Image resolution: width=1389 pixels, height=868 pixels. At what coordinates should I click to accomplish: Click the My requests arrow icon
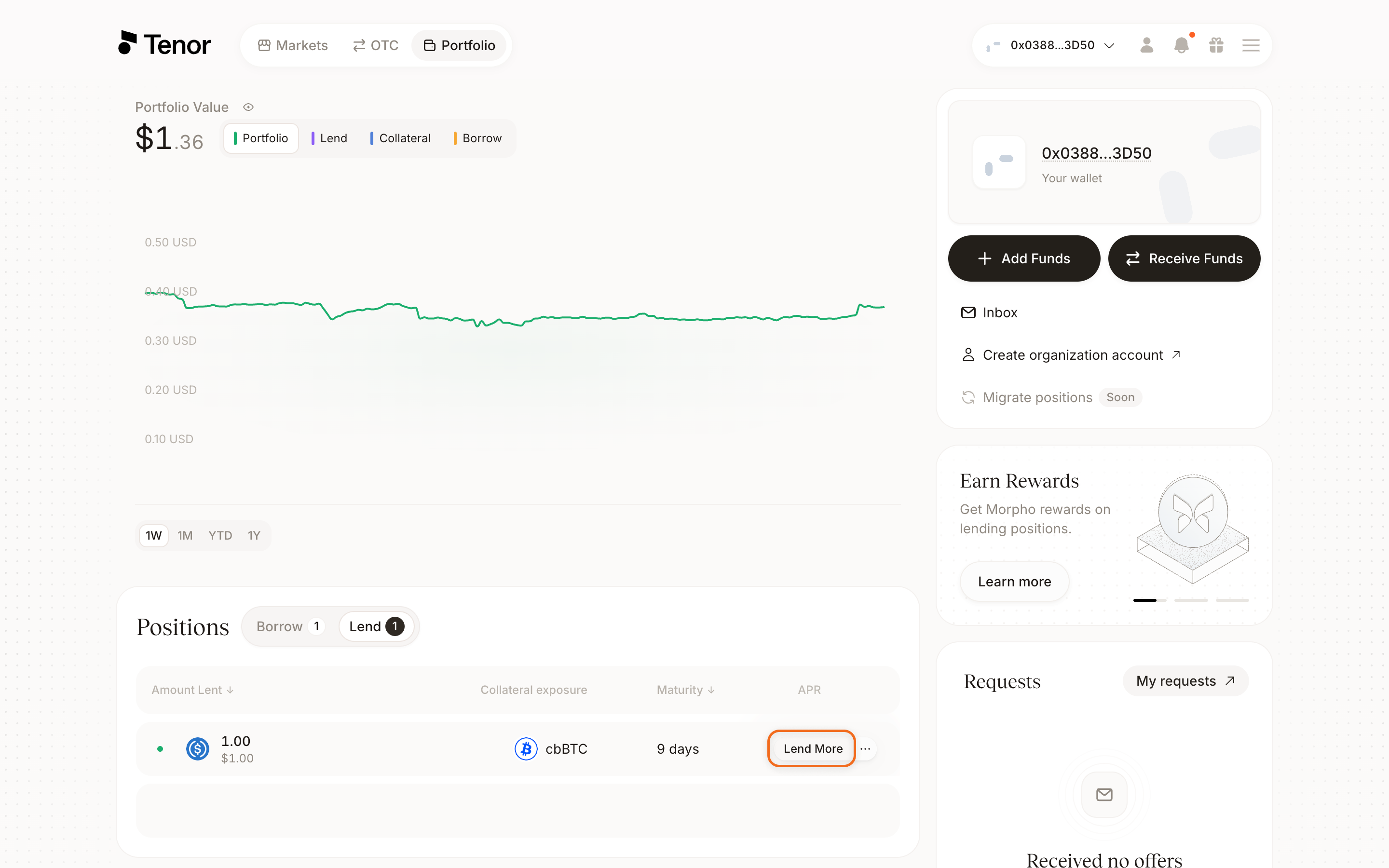(x=1229, y=681)
